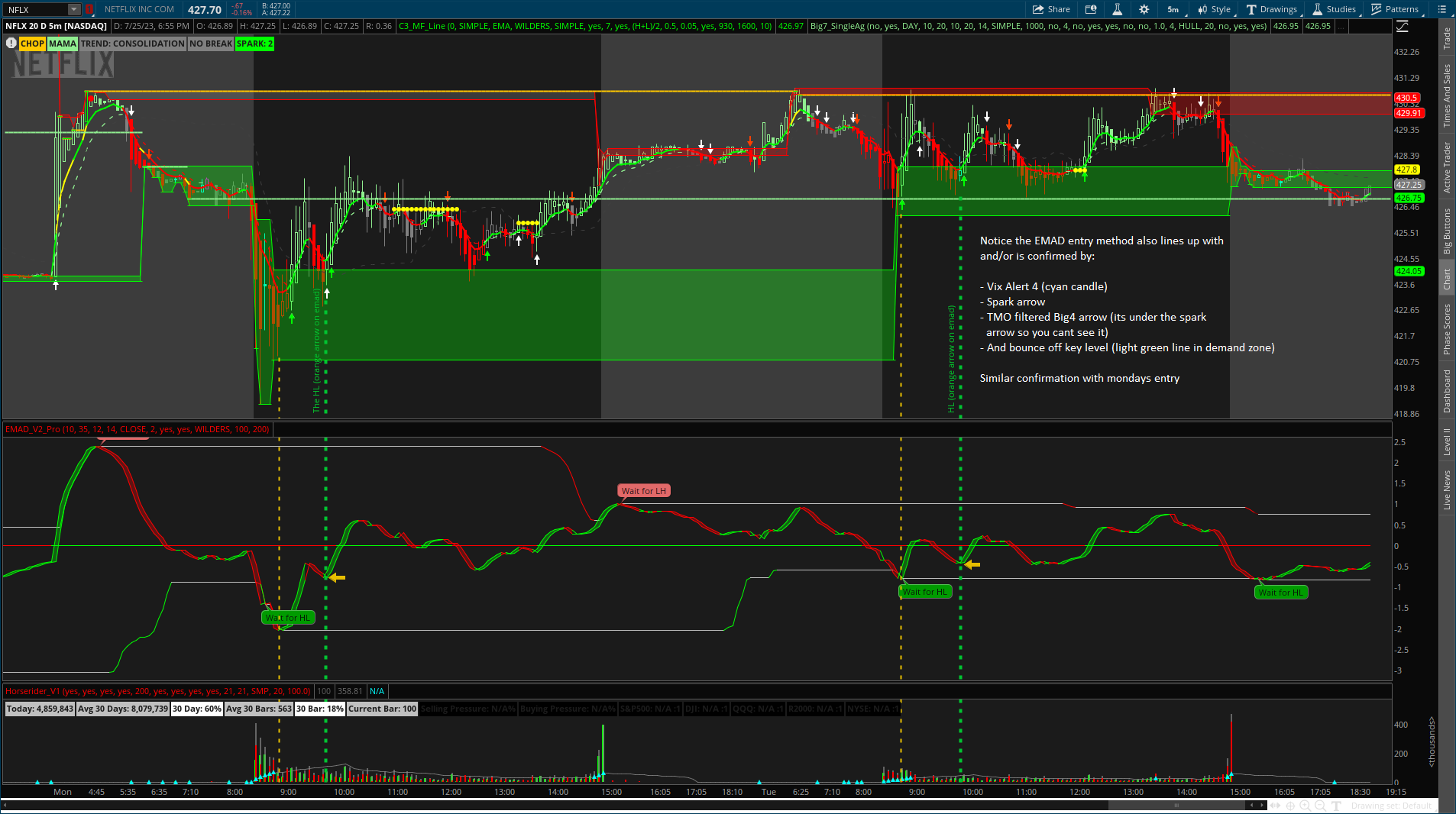Screen dimensions: 1456x814
Task: Click the C3_MF_Line study title
Action: (585, 26)
